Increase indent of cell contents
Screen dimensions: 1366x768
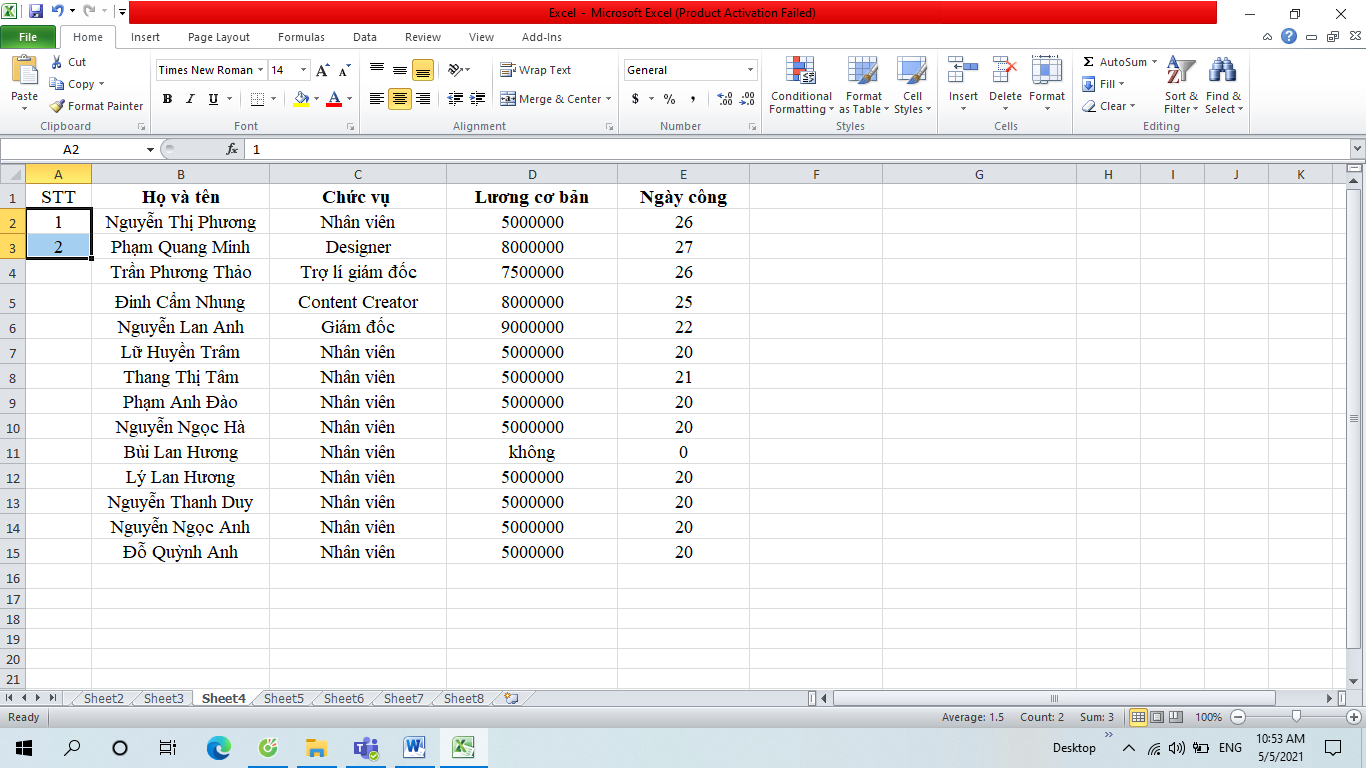point(477,99)
